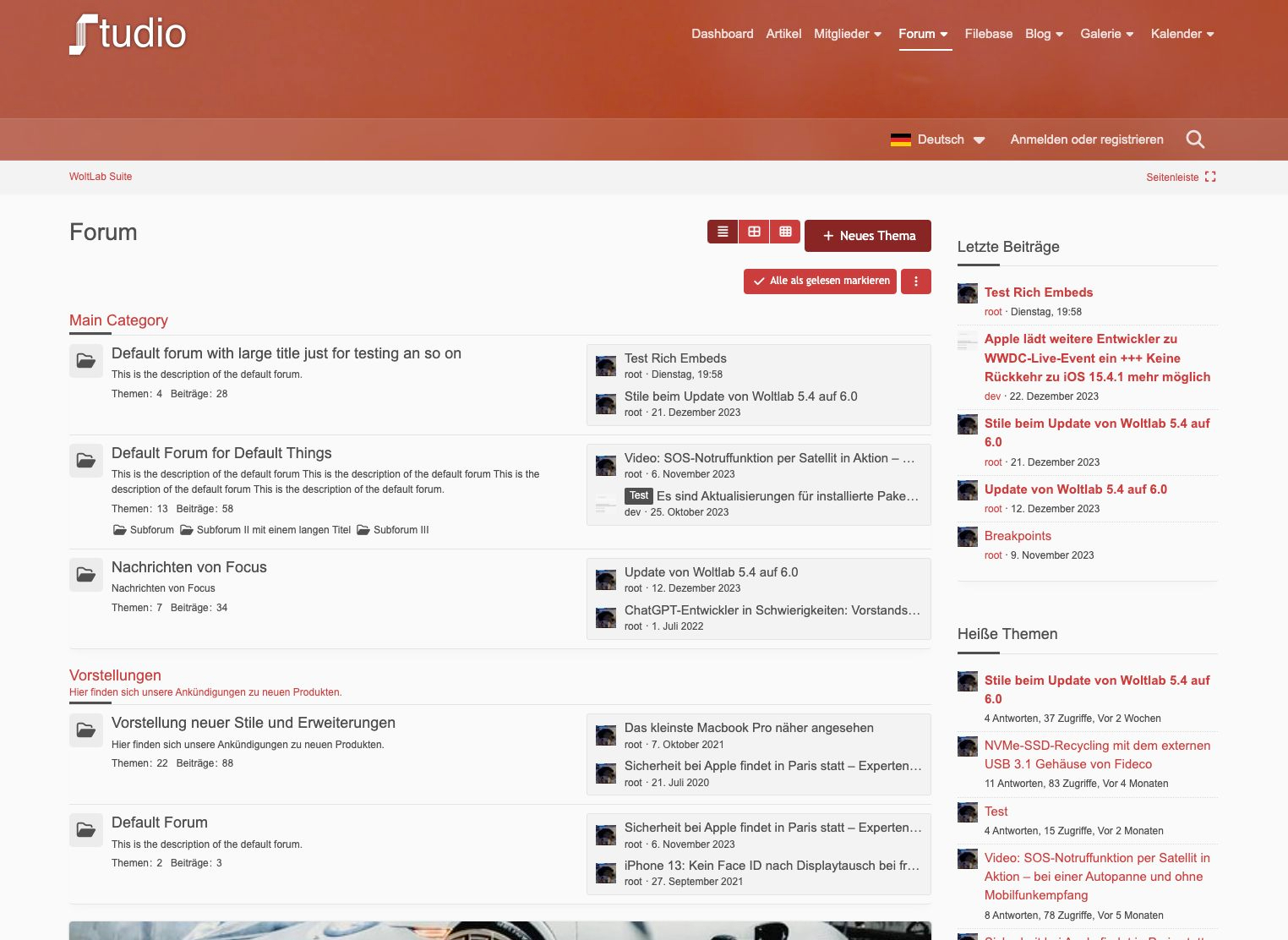Viewport: 1288px width, 940px height.
Task: Click the German flag icon
Action: coord(900,139)
